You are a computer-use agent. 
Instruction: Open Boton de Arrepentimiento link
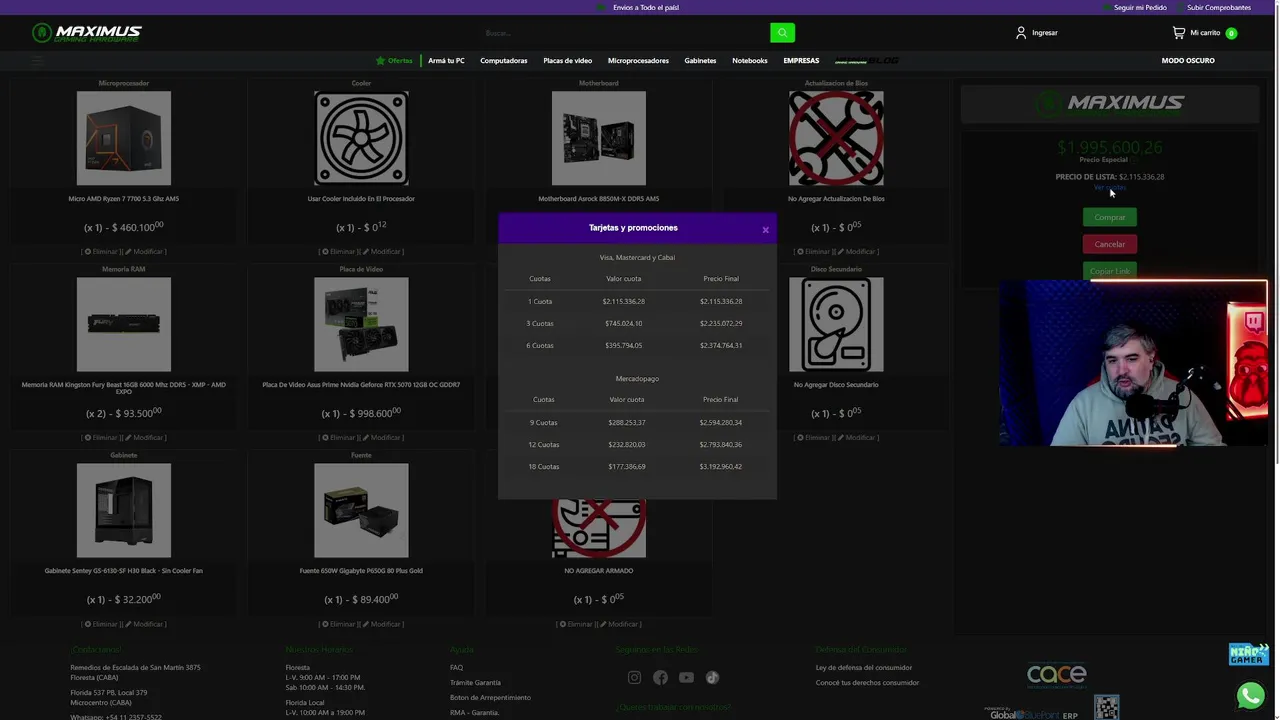coord(490,698)
